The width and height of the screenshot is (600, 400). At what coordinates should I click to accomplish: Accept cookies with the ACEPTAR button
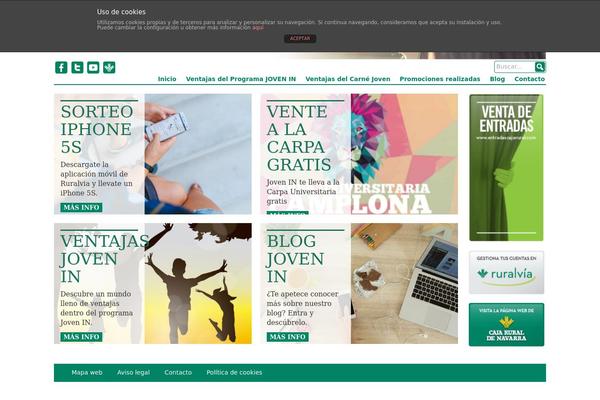pyautogui.click(x=300, y=38)
